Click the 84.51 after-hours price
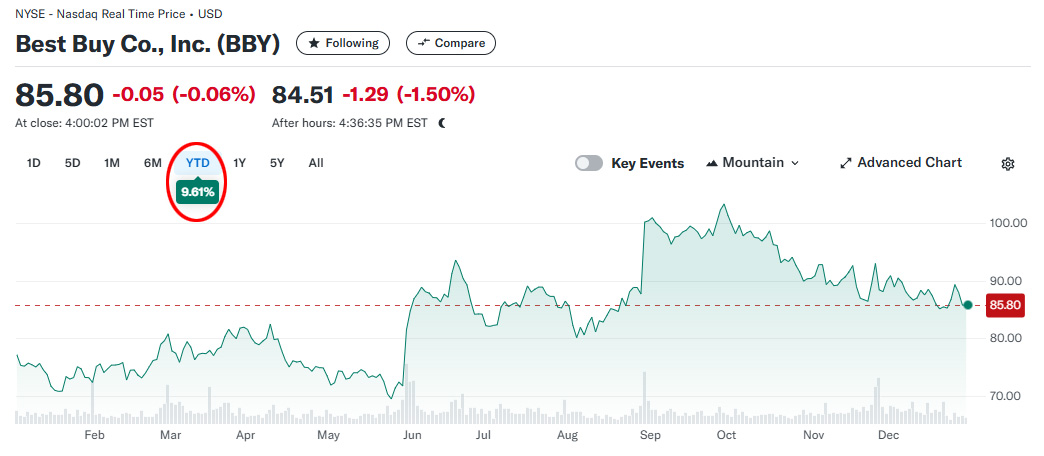Image resolution: width=1044 pixels, height=456 pixels. (302, 95)
